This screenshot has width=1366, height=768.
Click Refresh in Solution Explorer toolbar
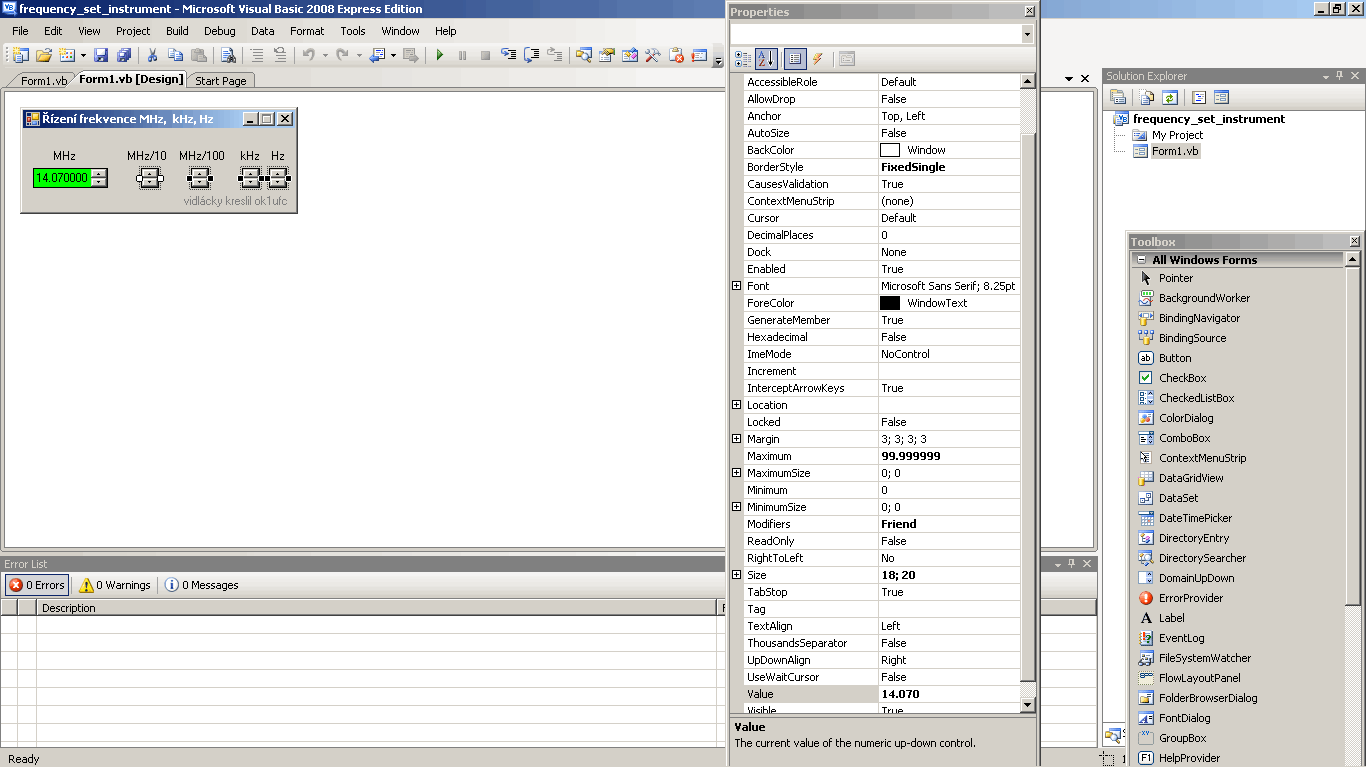[1169, 97]
